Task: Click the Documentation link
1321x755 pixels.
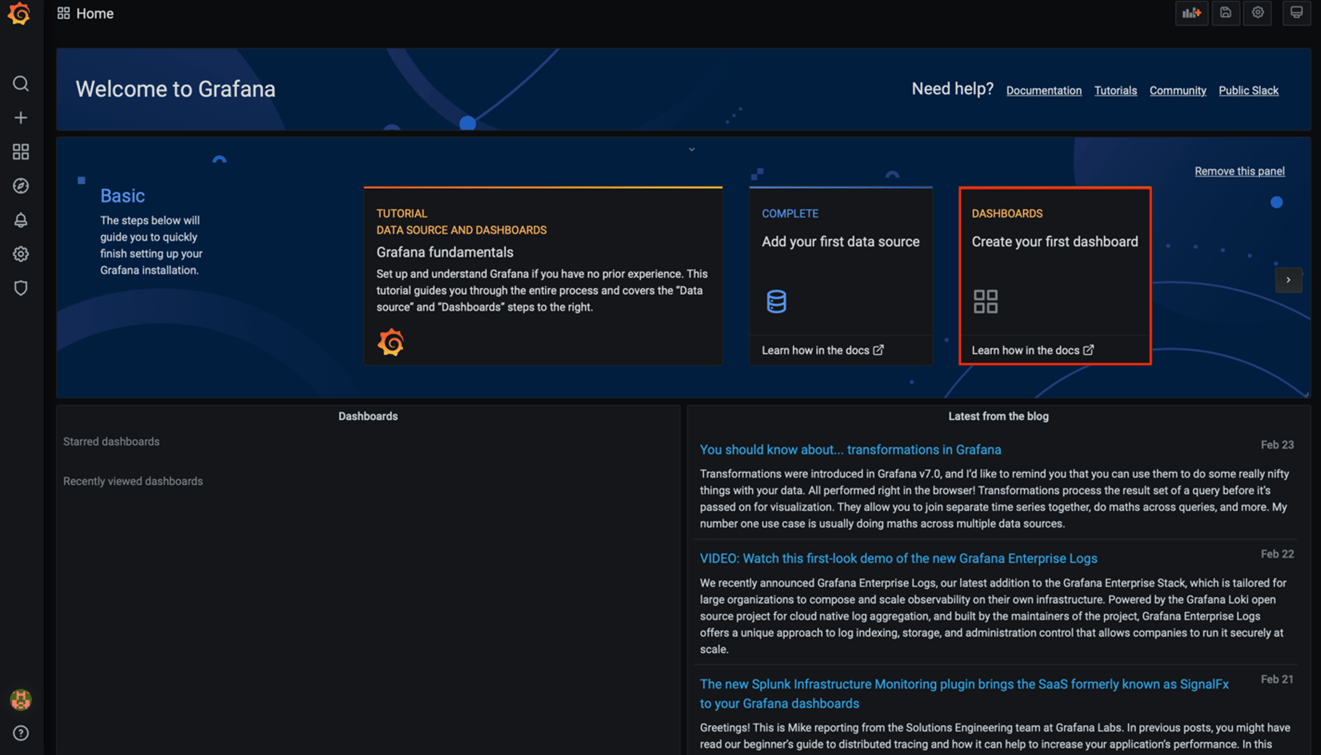Action: point(1043,91)
